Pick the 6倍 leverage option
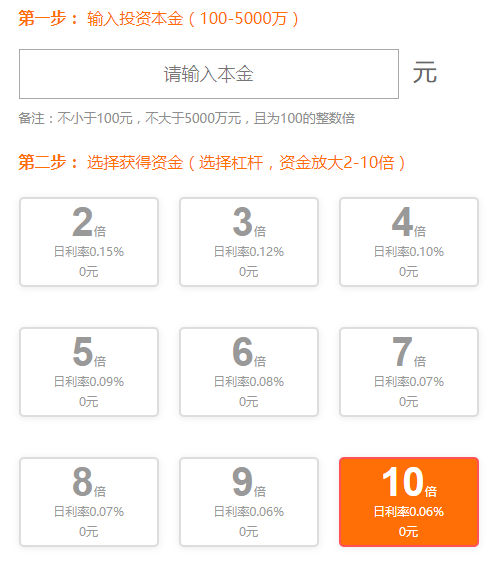Viewport: 501px width, 567px height. pos(249,372)
